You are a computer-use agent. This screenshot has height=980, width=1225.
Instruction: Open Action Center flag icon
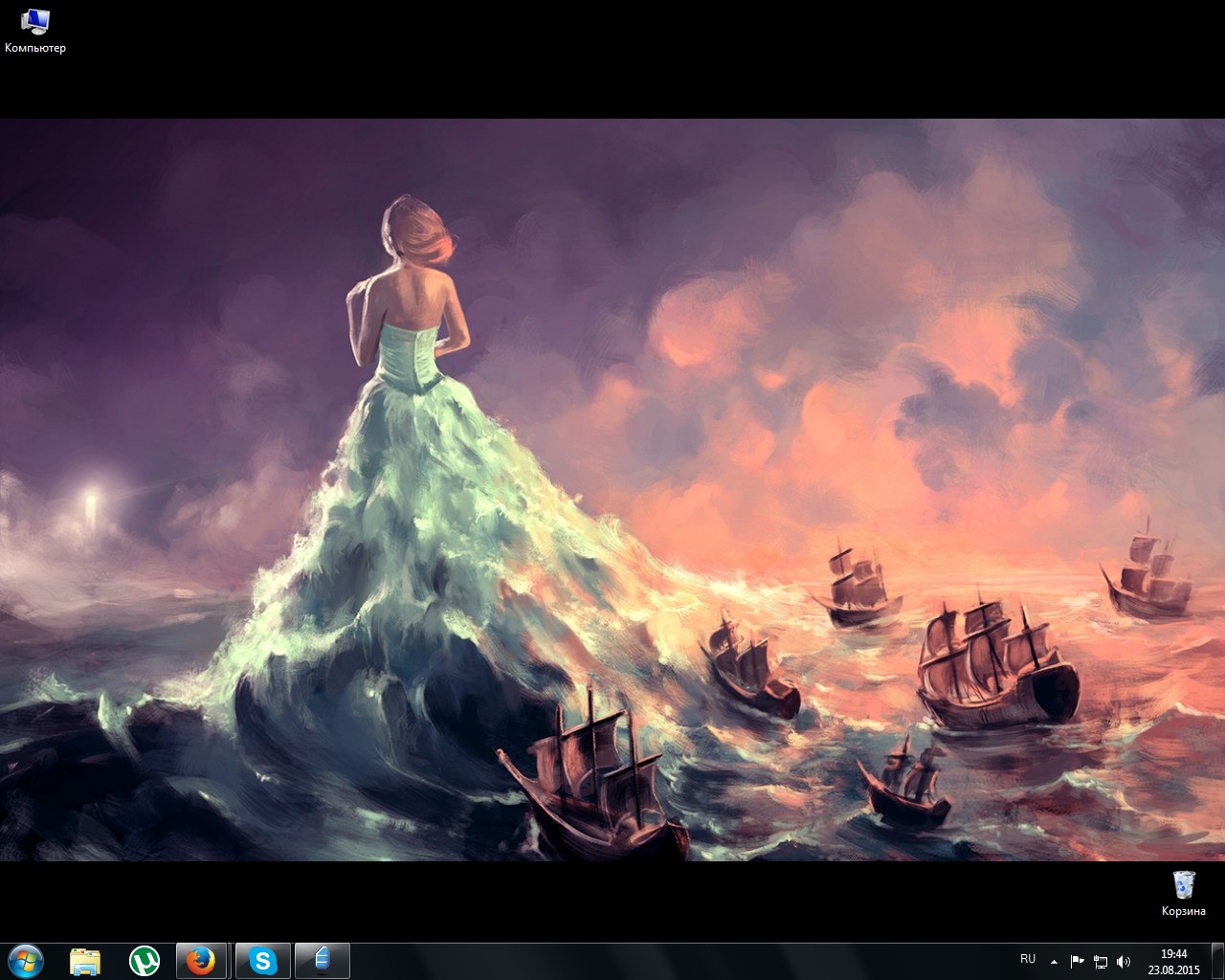(x=1077, y=961)
